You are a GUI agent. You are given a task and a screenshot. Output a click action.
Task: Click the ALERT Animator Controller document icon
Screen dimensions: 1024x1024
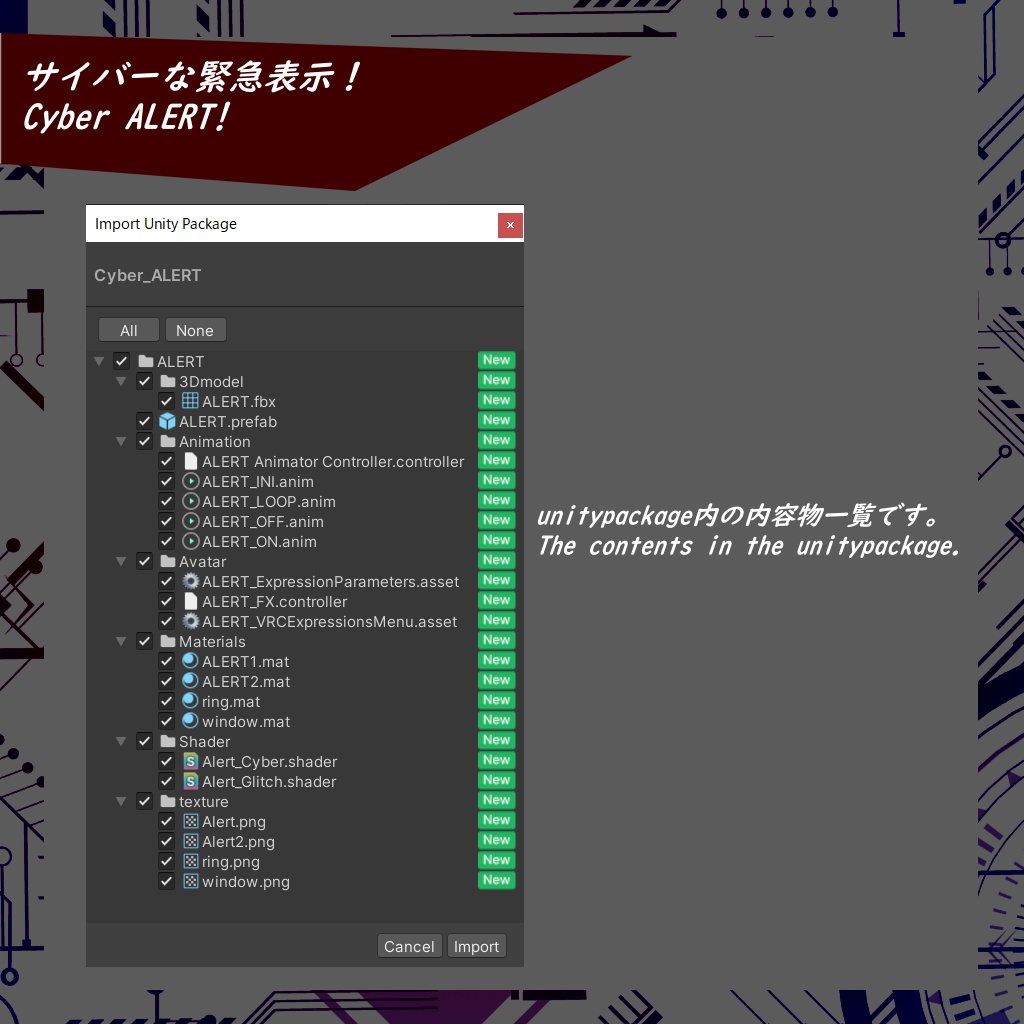[190, 461]
